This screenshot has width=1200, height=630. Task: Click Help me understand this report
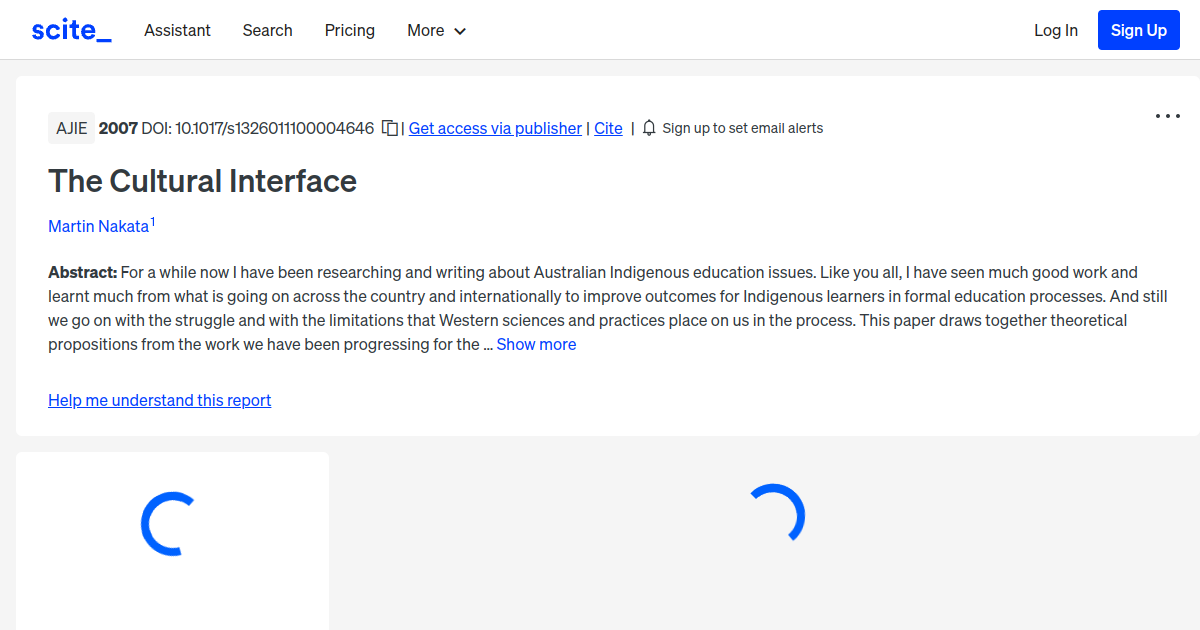(x=159, y=400)
